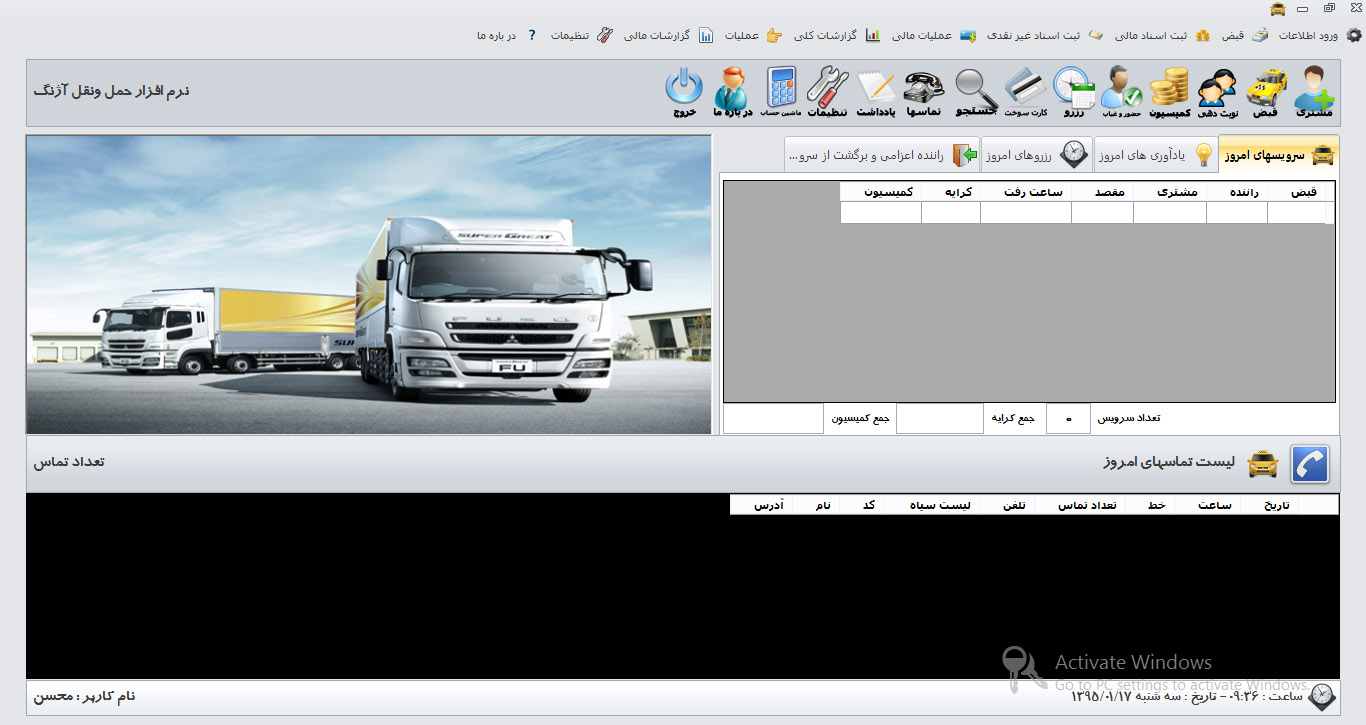Click the date and time status text

tap(1187, 696)
